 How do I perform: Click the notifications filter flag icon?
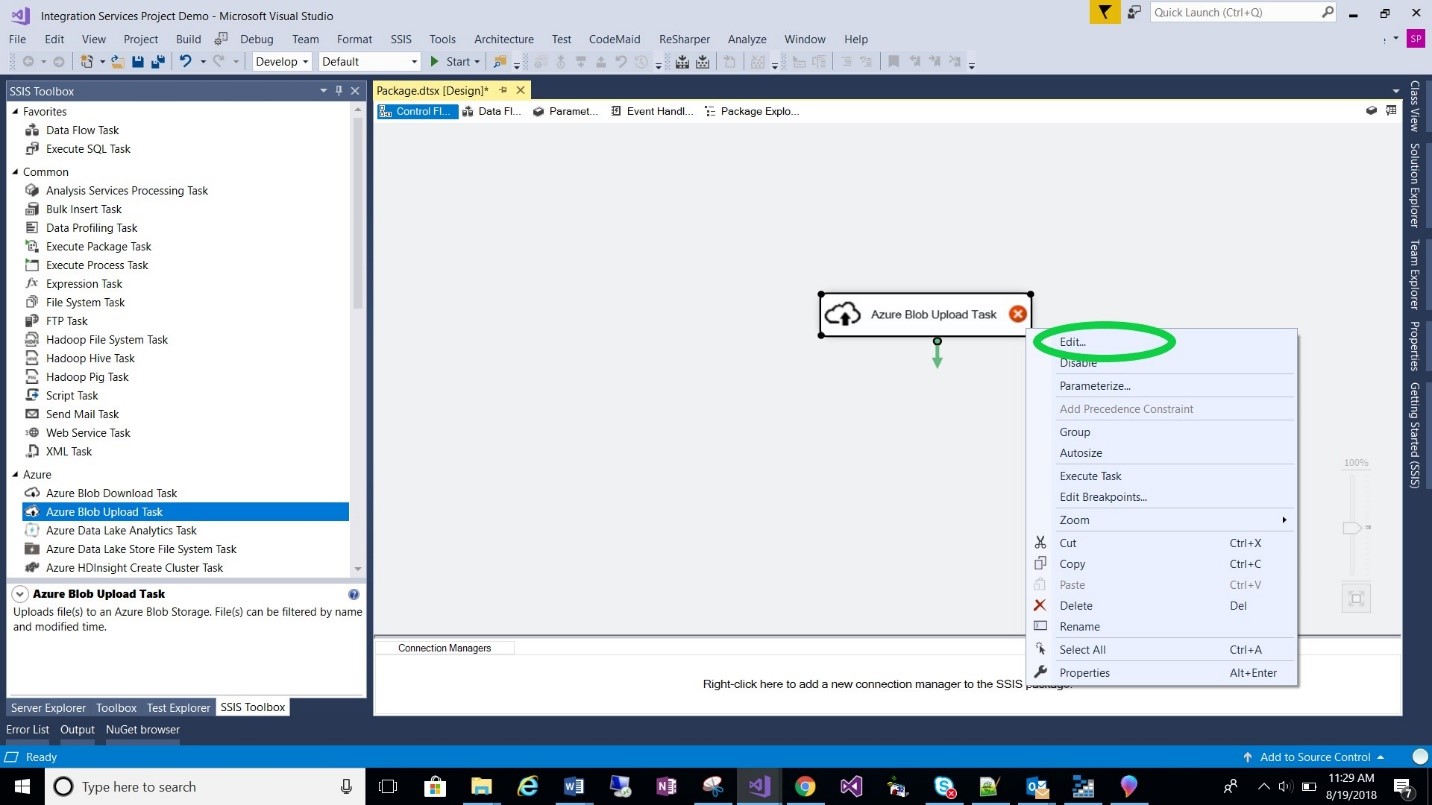point(1103,13)
